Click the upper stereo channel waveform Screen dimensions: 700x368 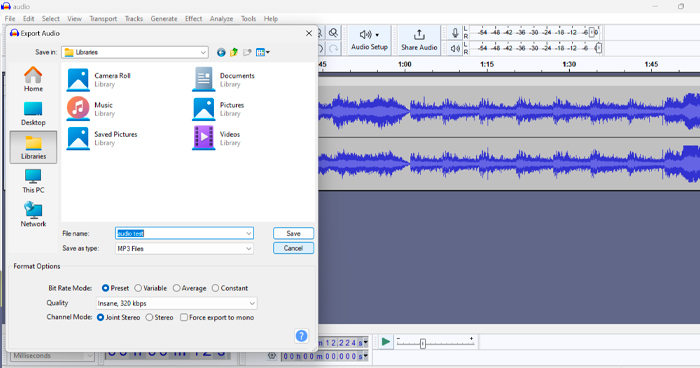509,110
